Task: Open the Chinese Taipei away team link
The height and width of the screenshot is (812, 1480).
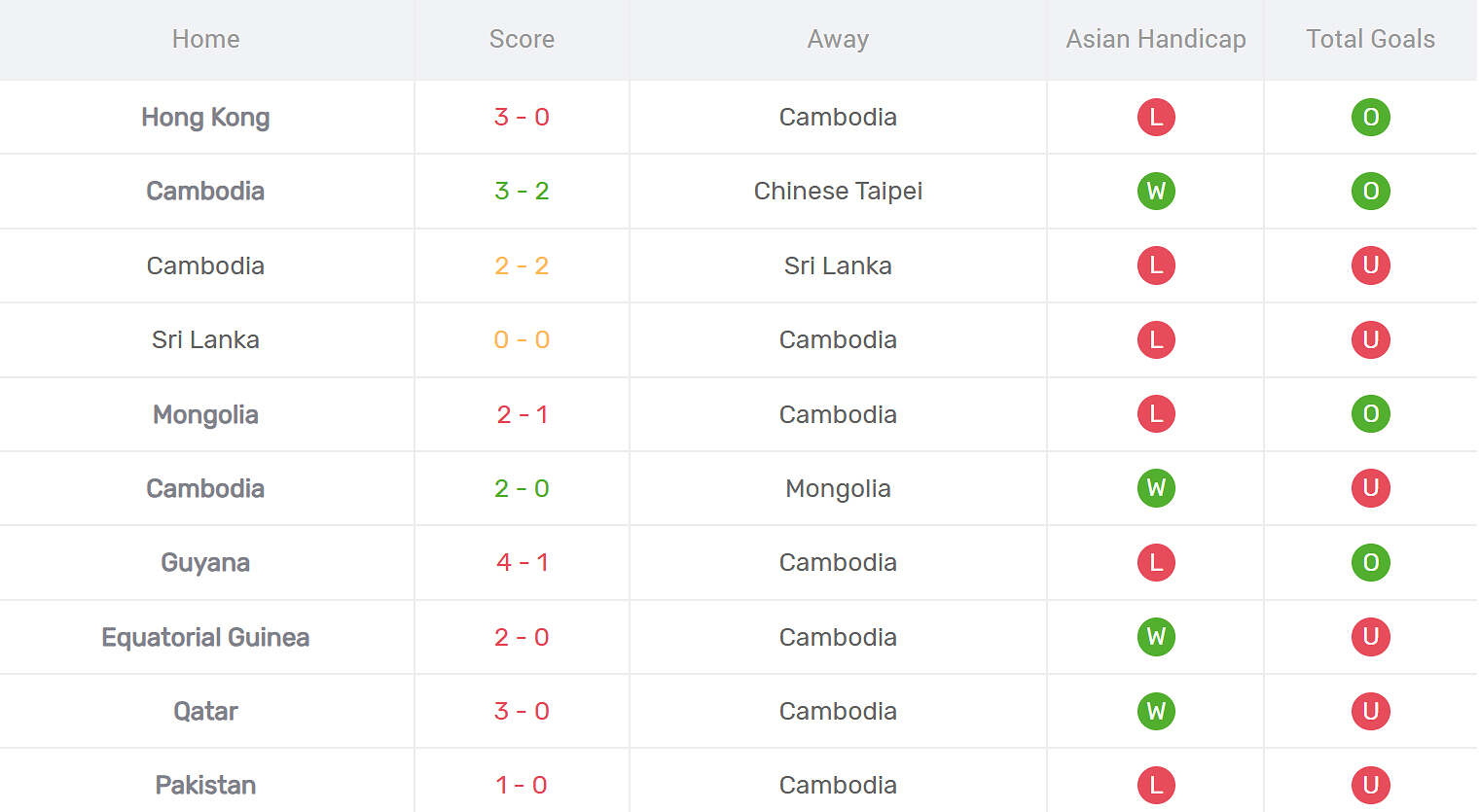Action: (838, 191)
